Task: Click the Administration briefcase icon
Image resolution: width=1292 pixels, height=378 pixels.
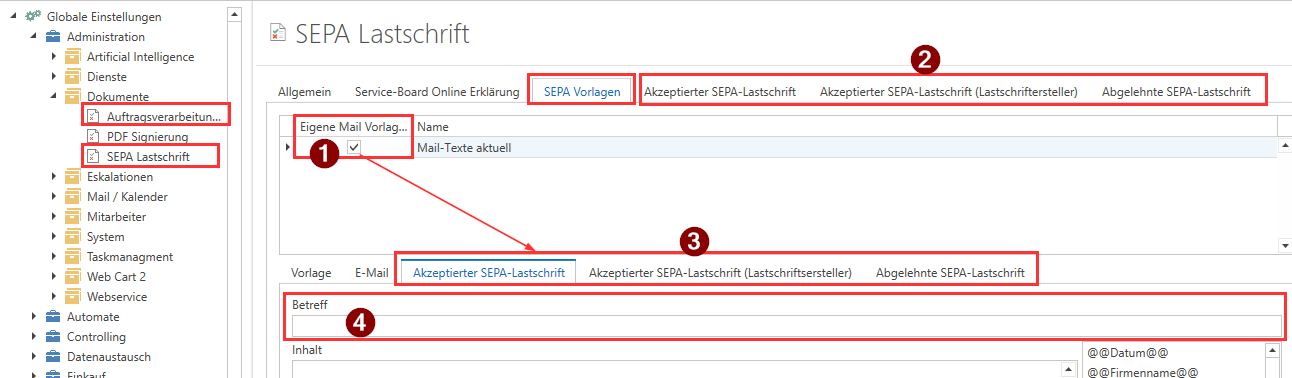Action: click(x=53, y=36)
